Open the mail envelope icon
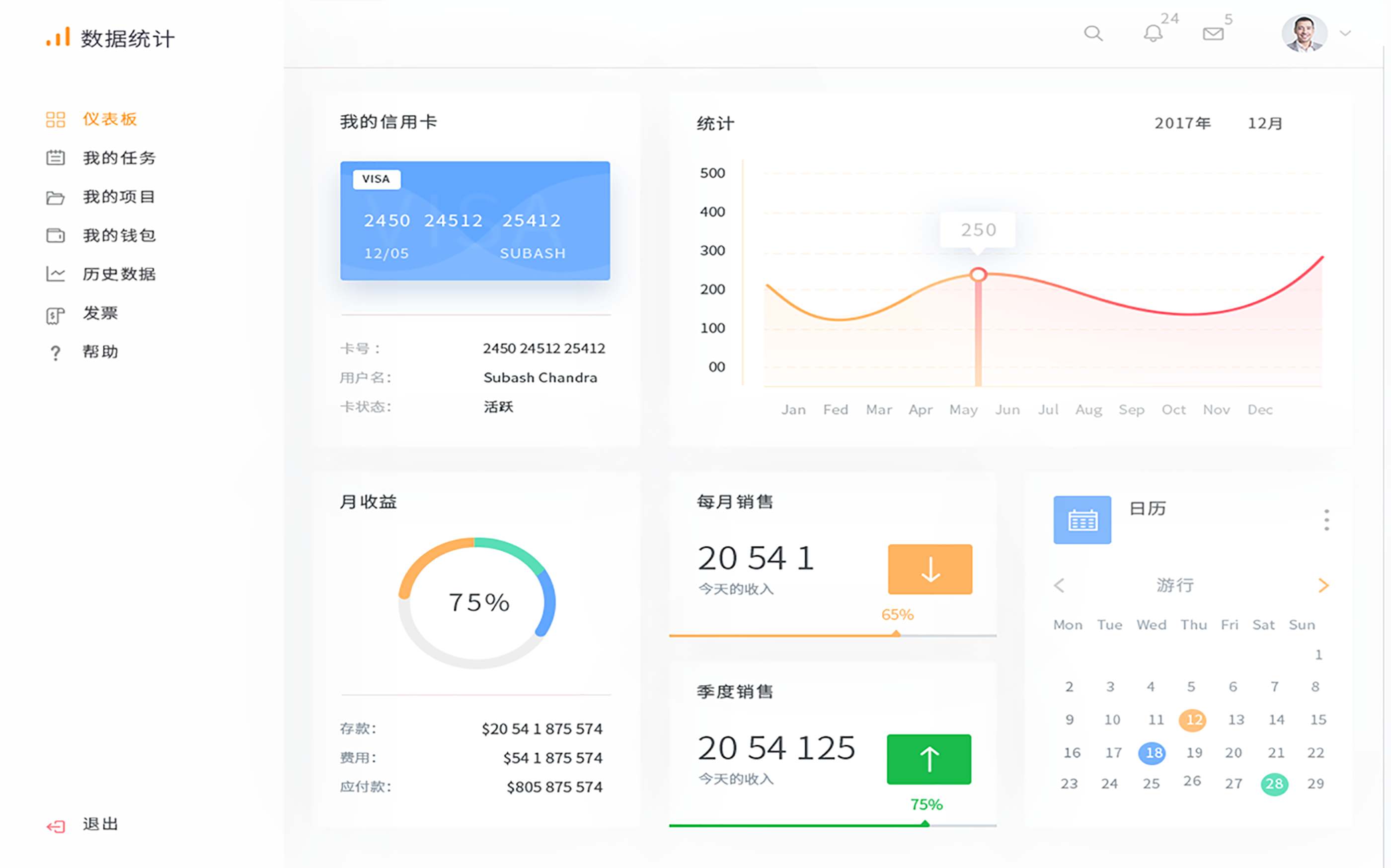The image size is (1391, 868). click(1213, 34)
